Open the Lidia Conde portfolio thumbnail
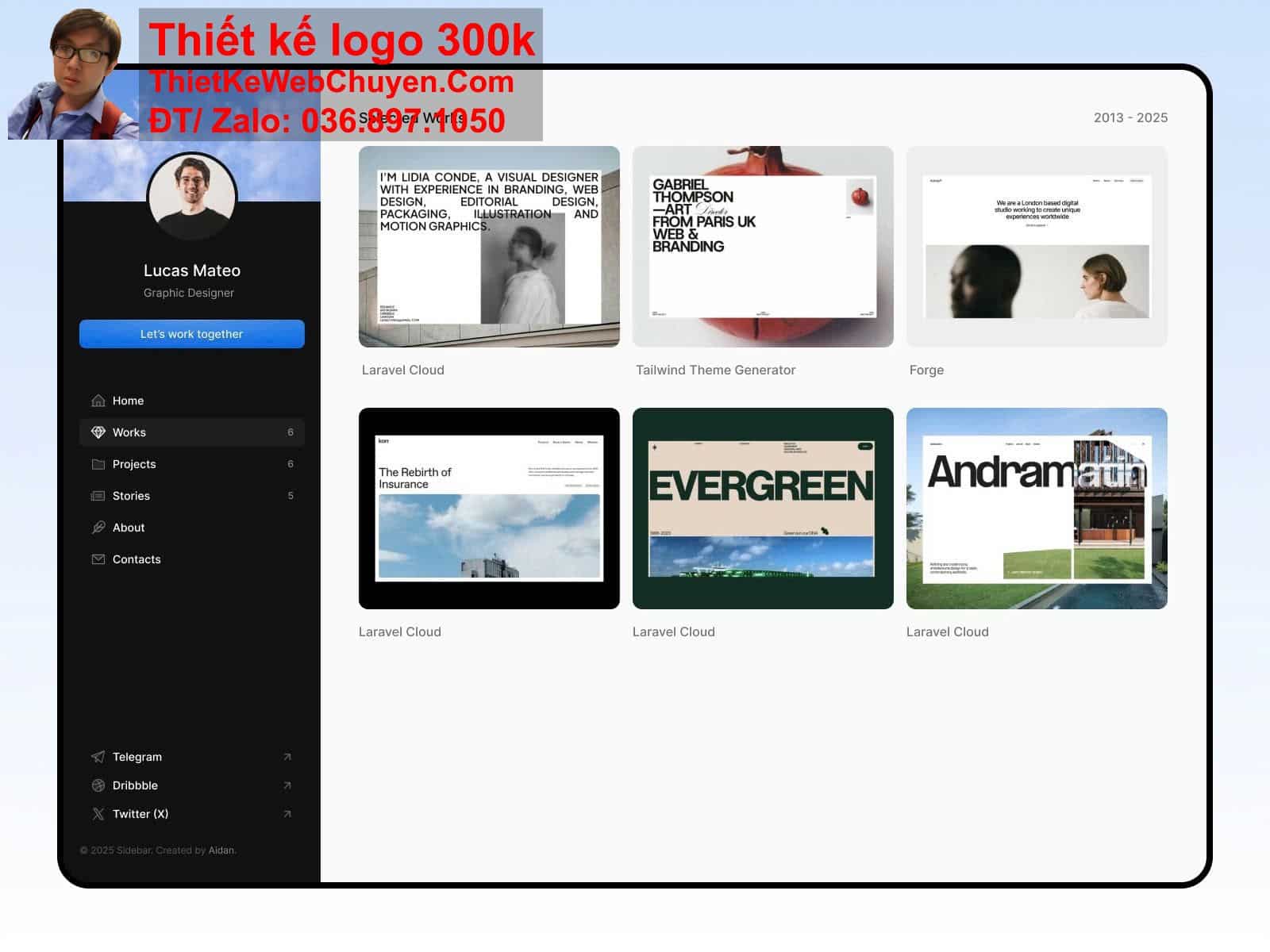 [489, 247]
